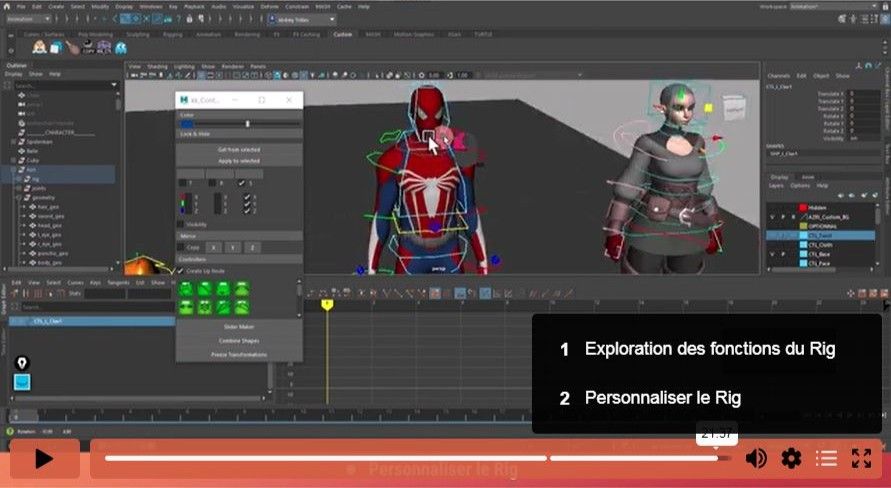Switch to the Anim layer tab
The height and width of the screenshot is (488, 891).
pyautogui.click(x=807, y=177)
